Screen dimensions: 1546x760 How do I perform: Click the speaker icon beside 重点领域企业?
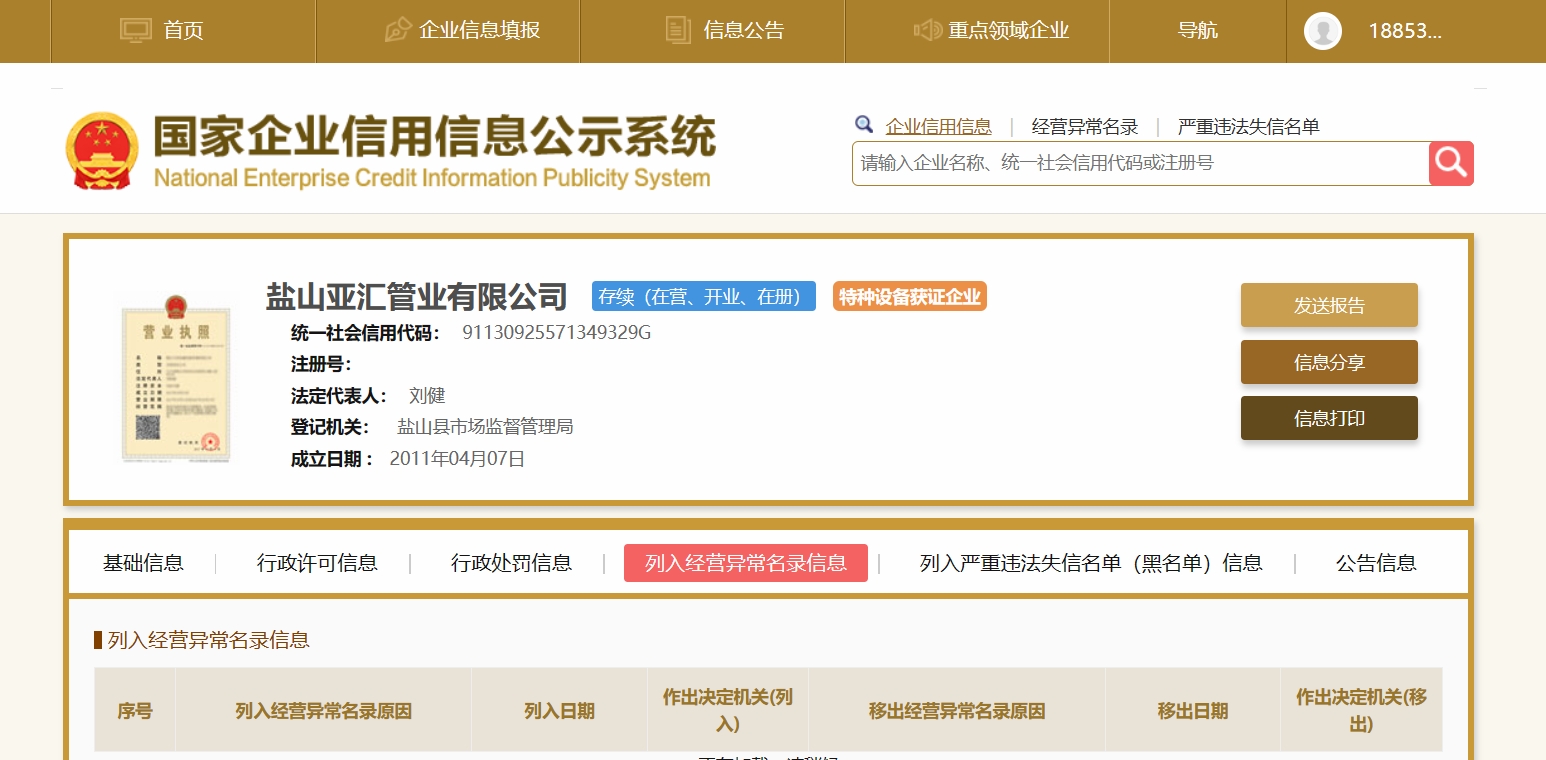tap(928, 30)
